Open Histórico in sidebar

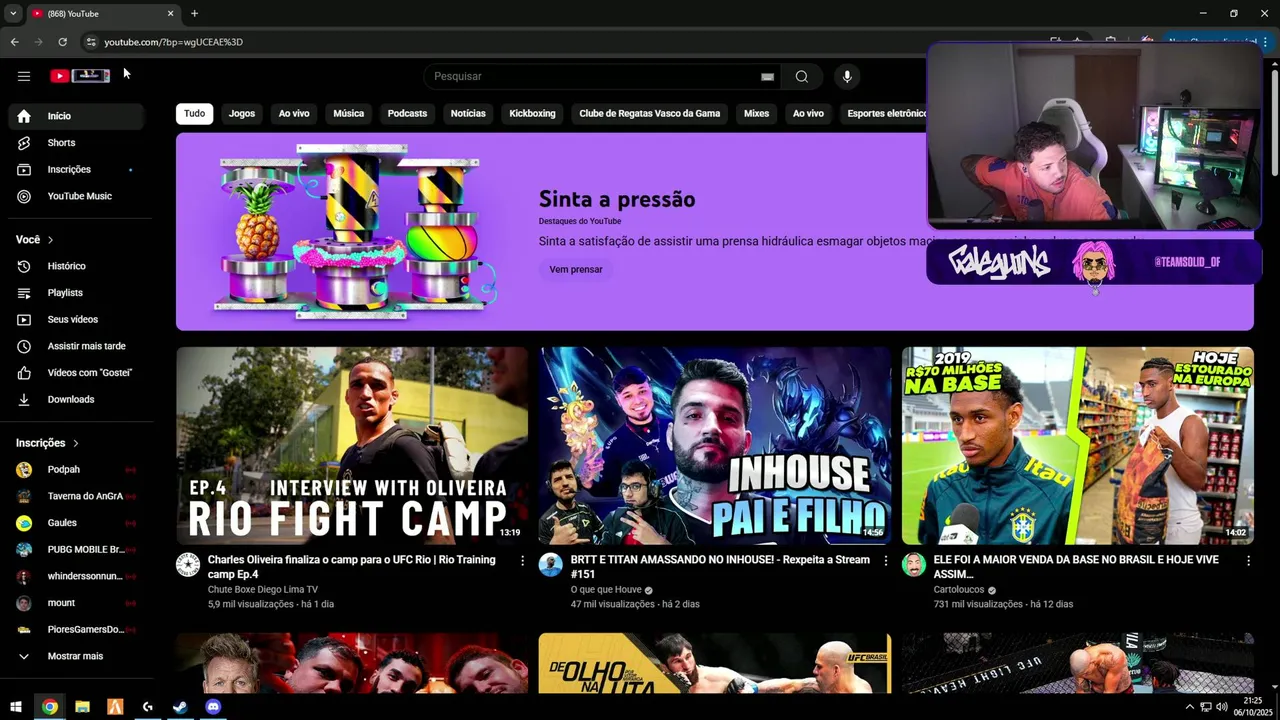(76, 266)
